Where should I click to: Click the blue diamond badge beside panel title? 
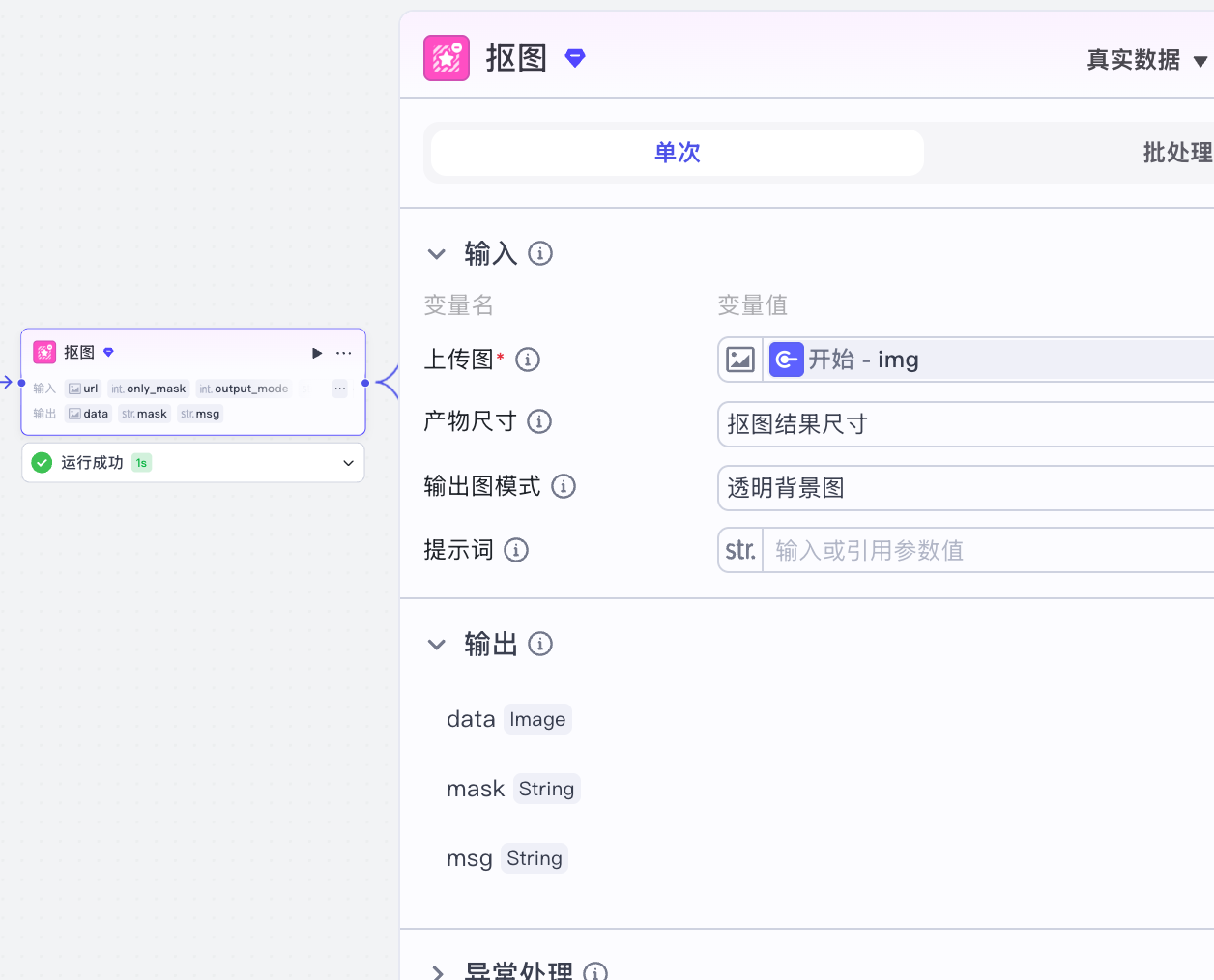(x=575, y=58)
